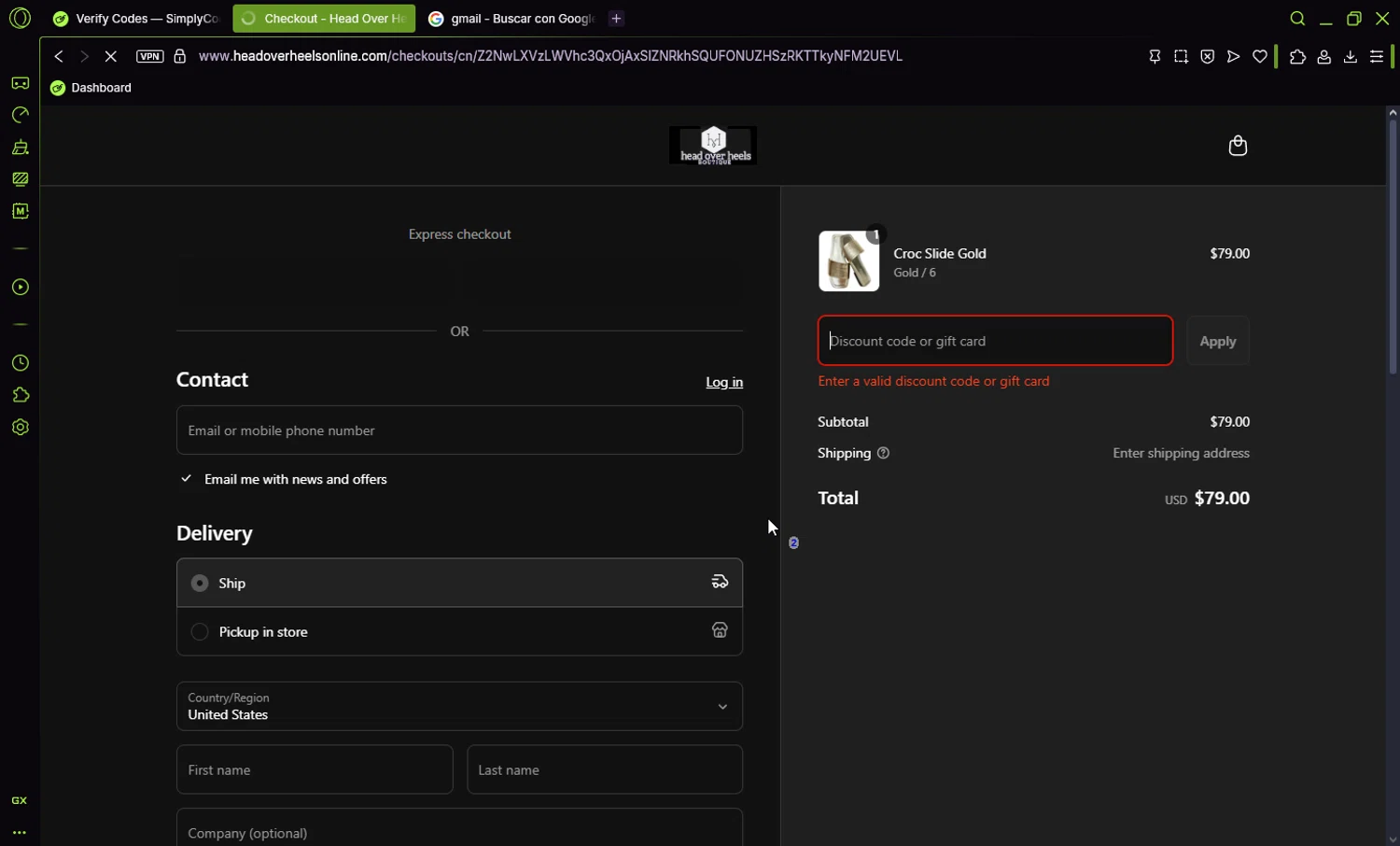Click the total price 'USD $79.00'

1207,499
